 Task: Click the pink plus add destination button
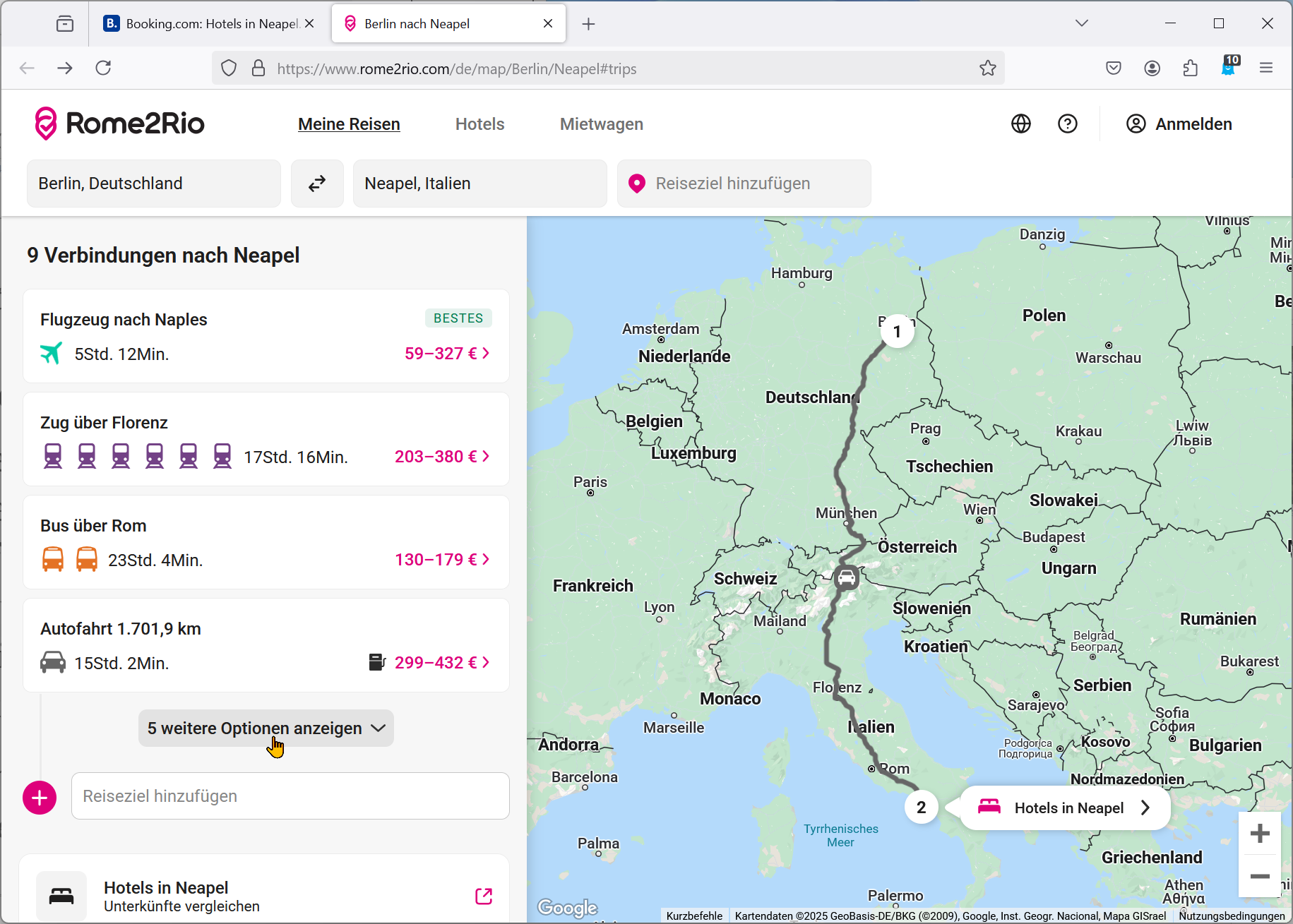point(40,798)
